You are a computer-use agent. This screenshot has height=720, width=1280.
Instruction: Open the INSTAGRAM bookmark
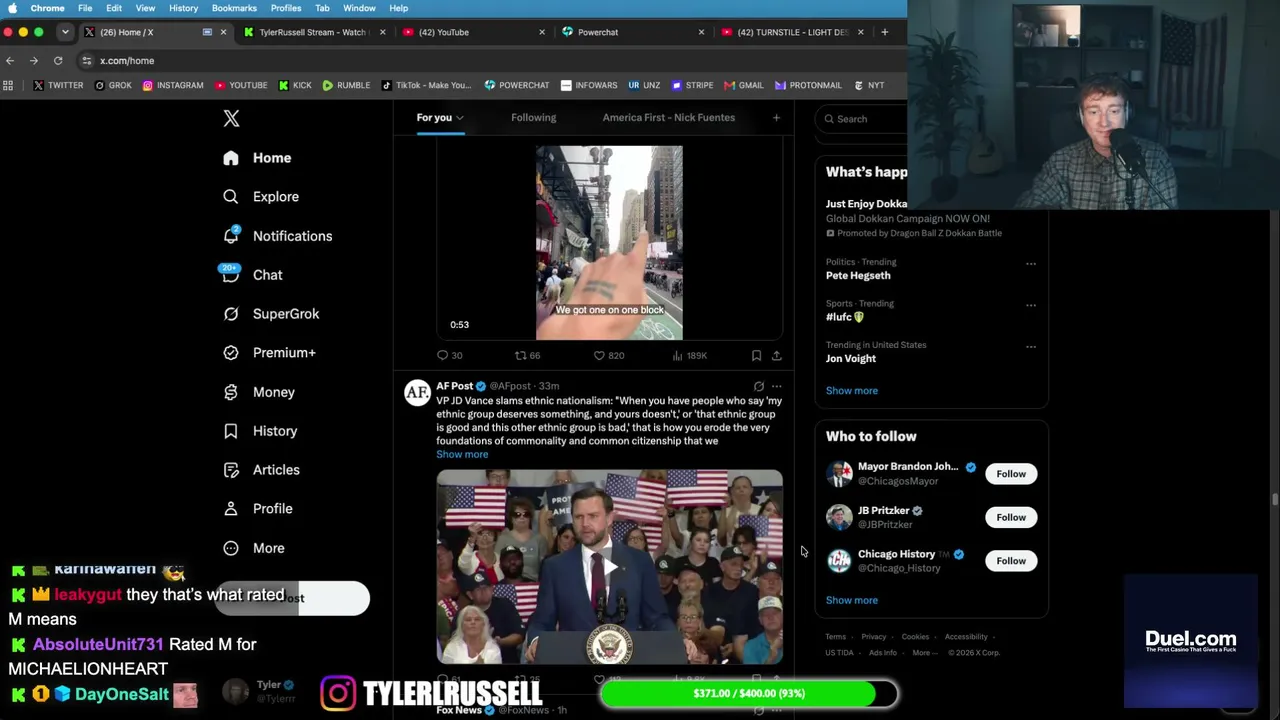(173, 85)
